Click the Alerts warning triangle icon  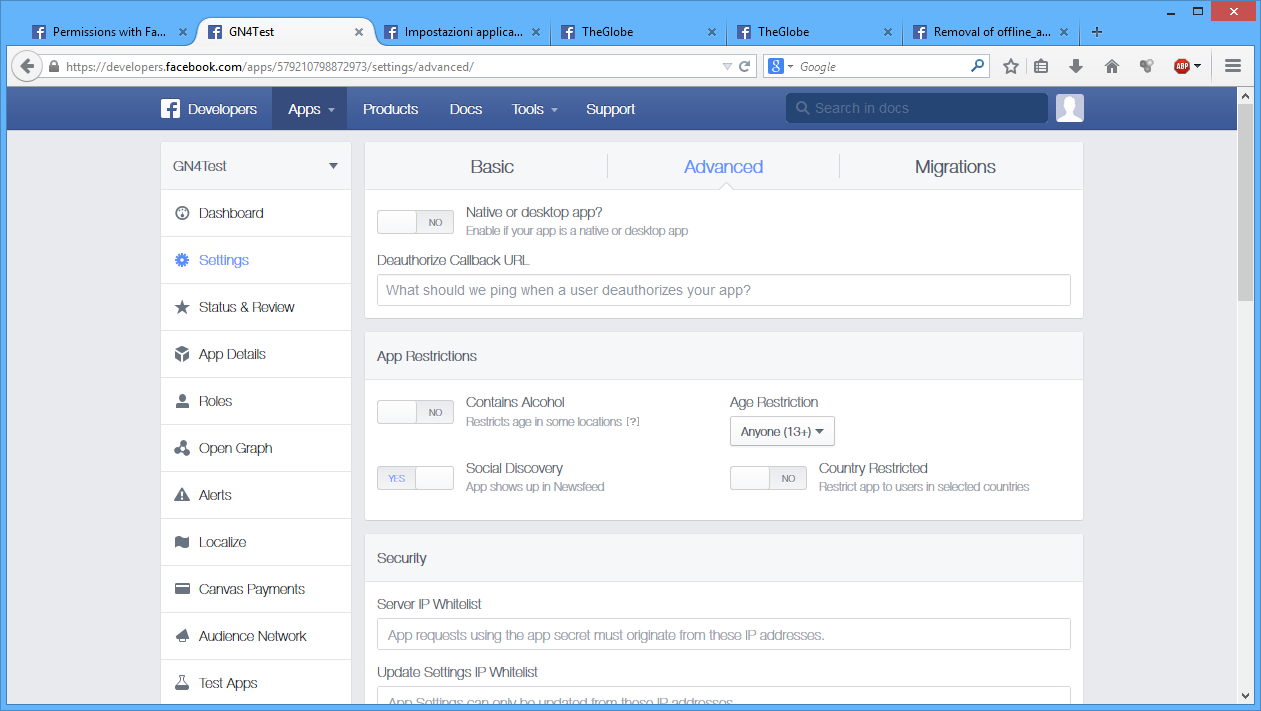pos(182,495)
